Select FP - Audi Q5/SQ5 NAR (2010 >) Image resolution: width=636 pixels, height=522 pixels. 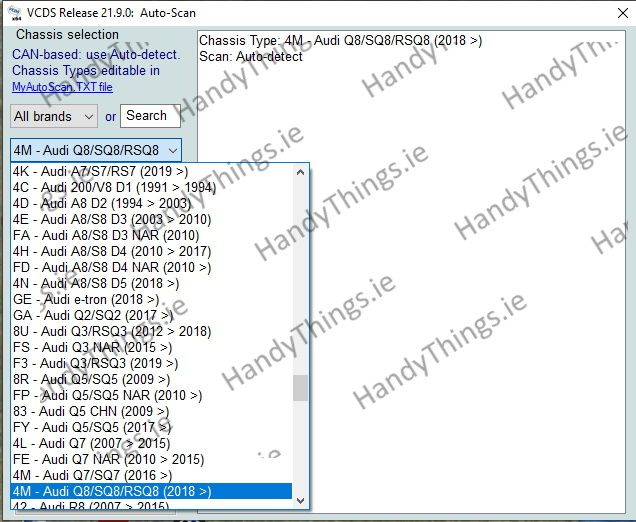[x=151, y=395]
